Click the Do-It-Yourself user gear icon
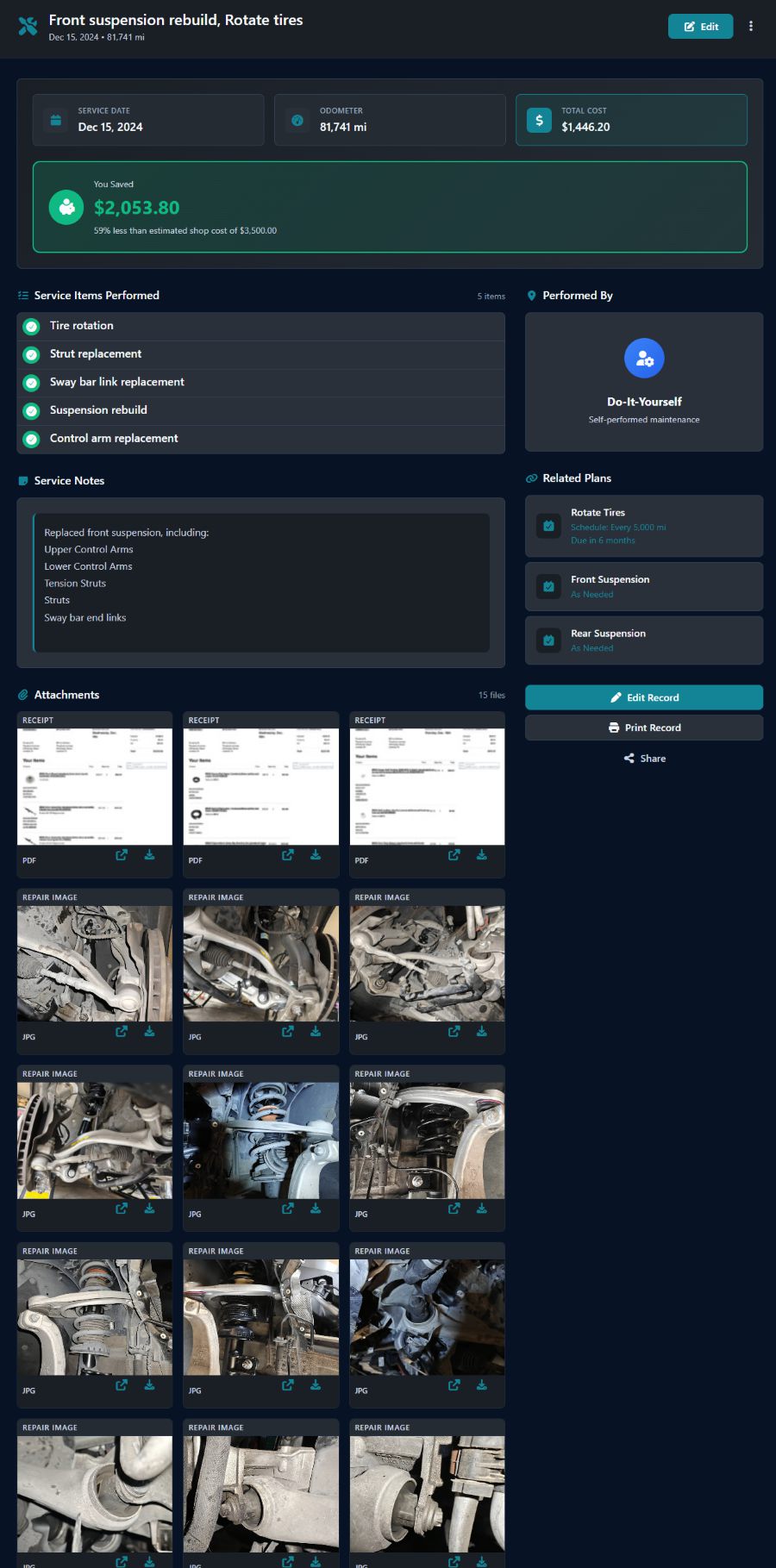 click(644, 358)
